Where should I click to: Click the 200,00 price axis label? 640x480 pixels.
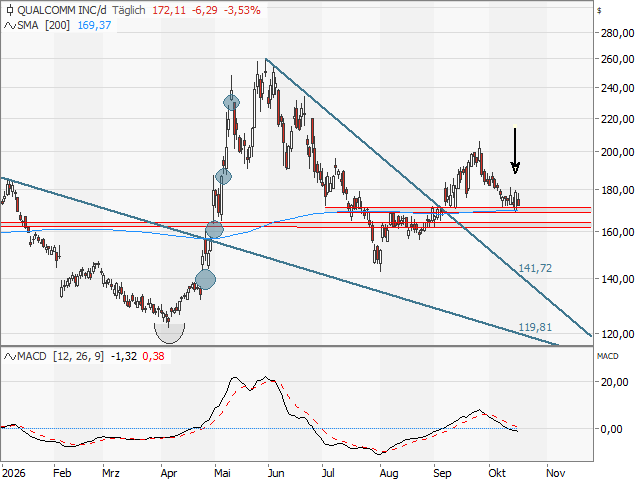tap(618, 152)
